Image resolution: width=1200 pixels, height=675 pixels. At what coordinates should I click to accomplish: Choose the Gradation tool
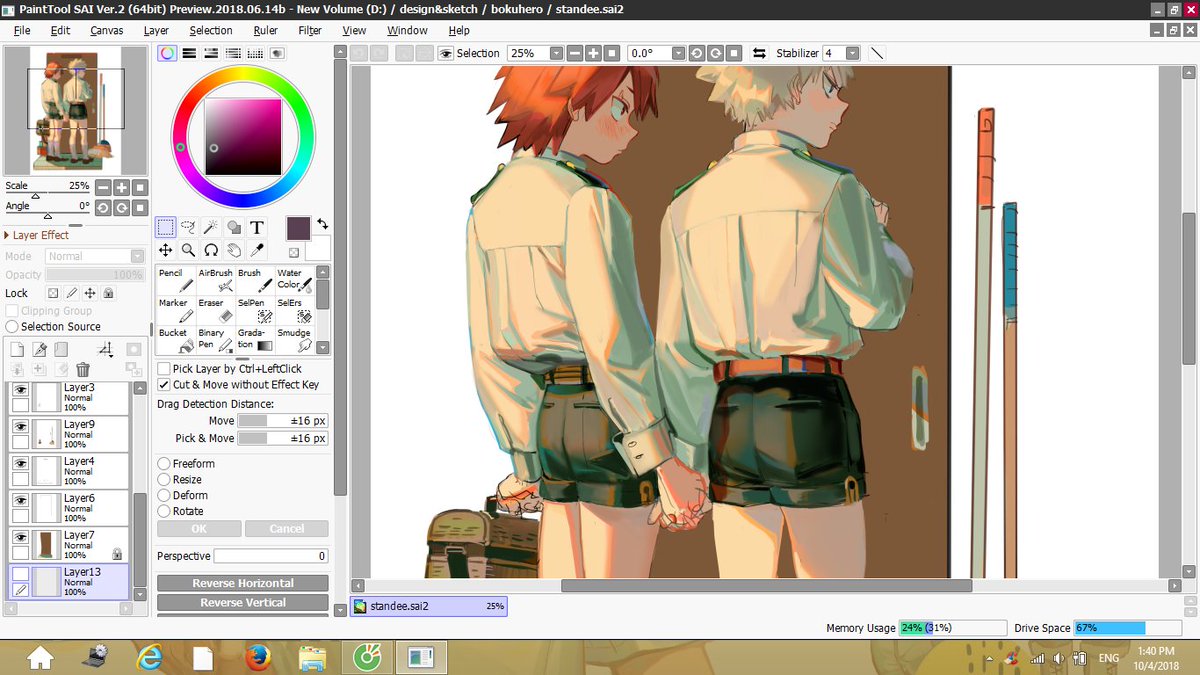click(255, 340)
